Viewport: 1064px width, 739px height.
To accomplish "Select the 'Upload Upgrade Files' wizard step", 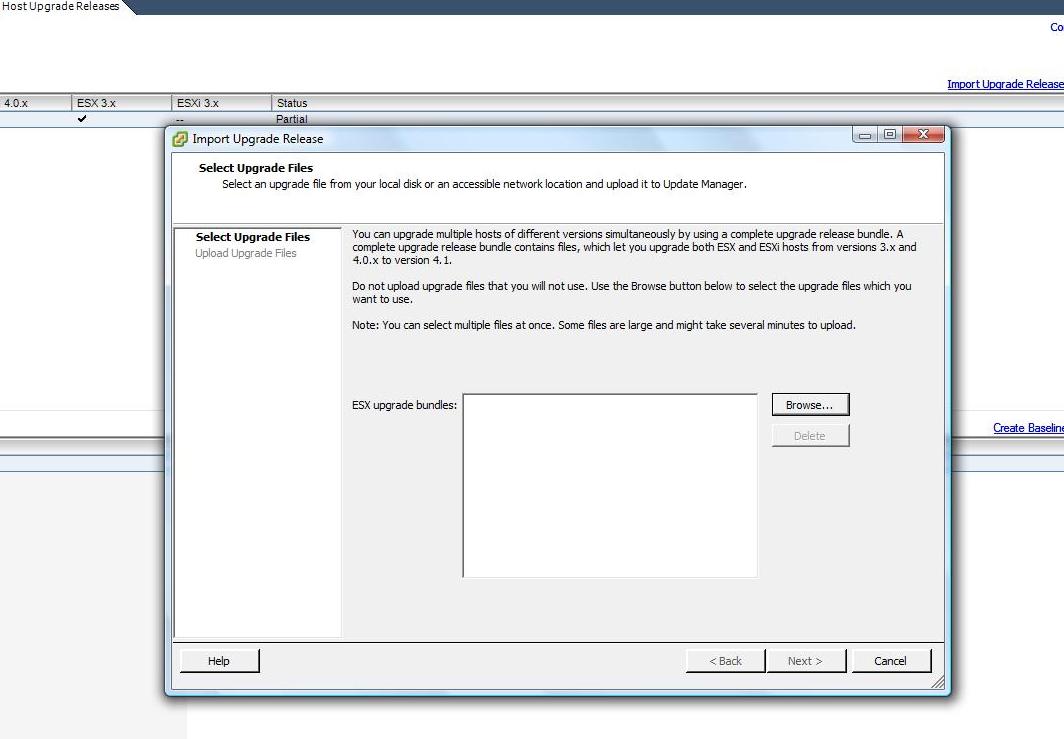I will [246, 253].
